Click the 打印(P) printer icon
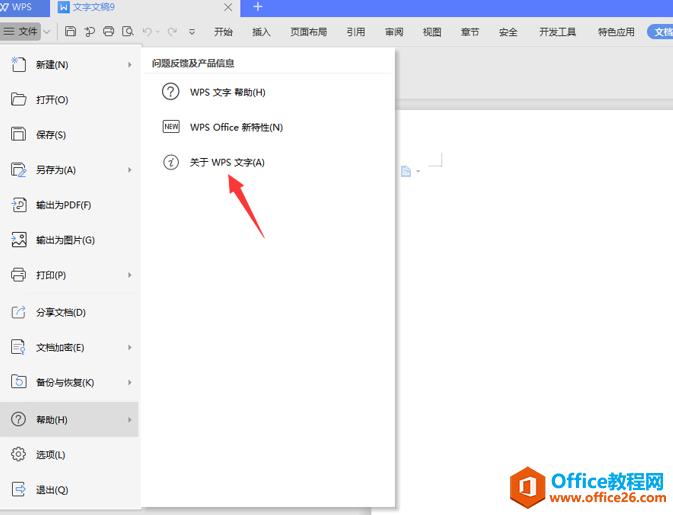The image size is (673, 515). click(x=18, y=275)
